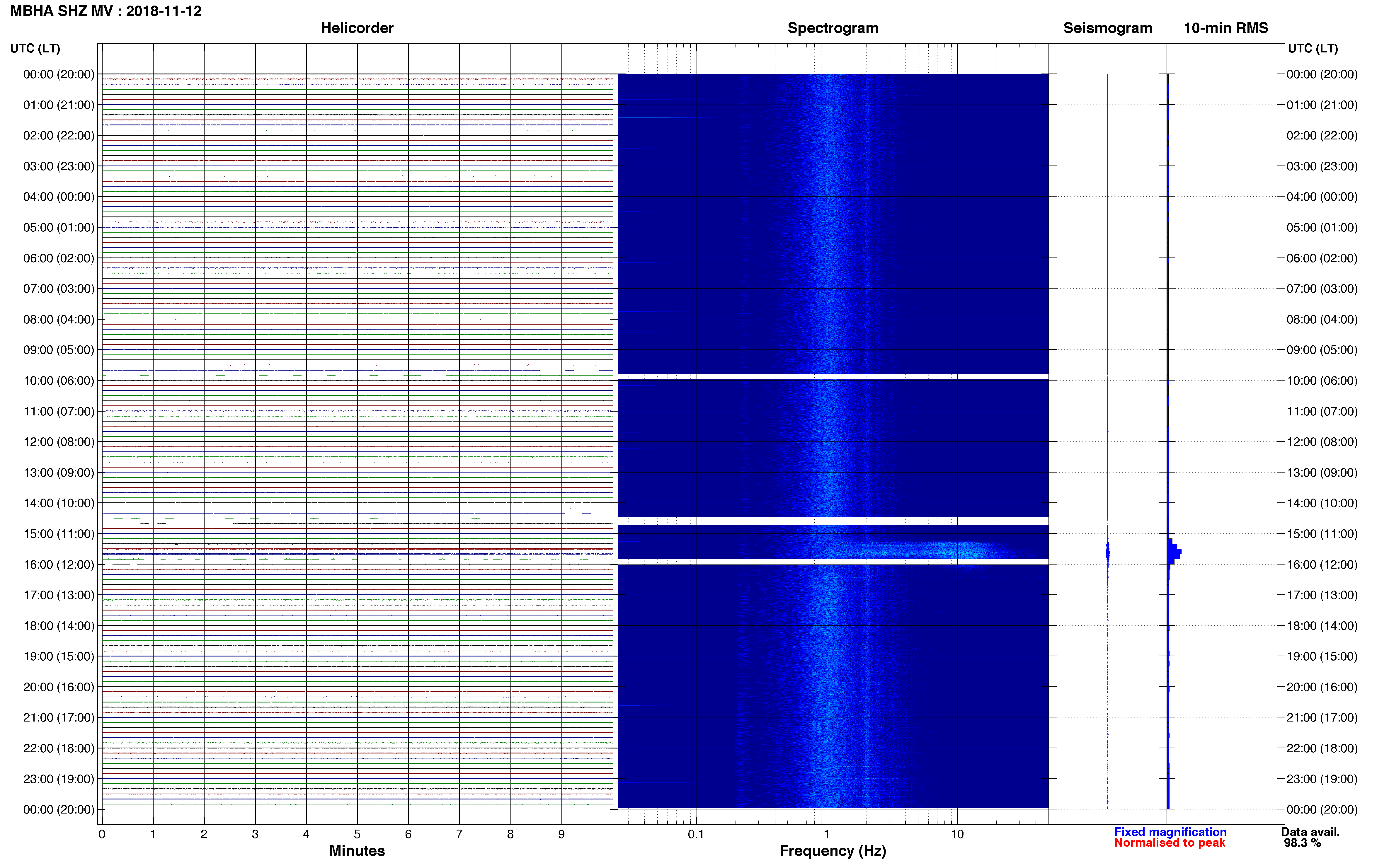The width and height of the screenshot is (1389, 868).
Task: Click '12:00 (08:00)' on the helicorder time axis
Action: tap(59, 442)
